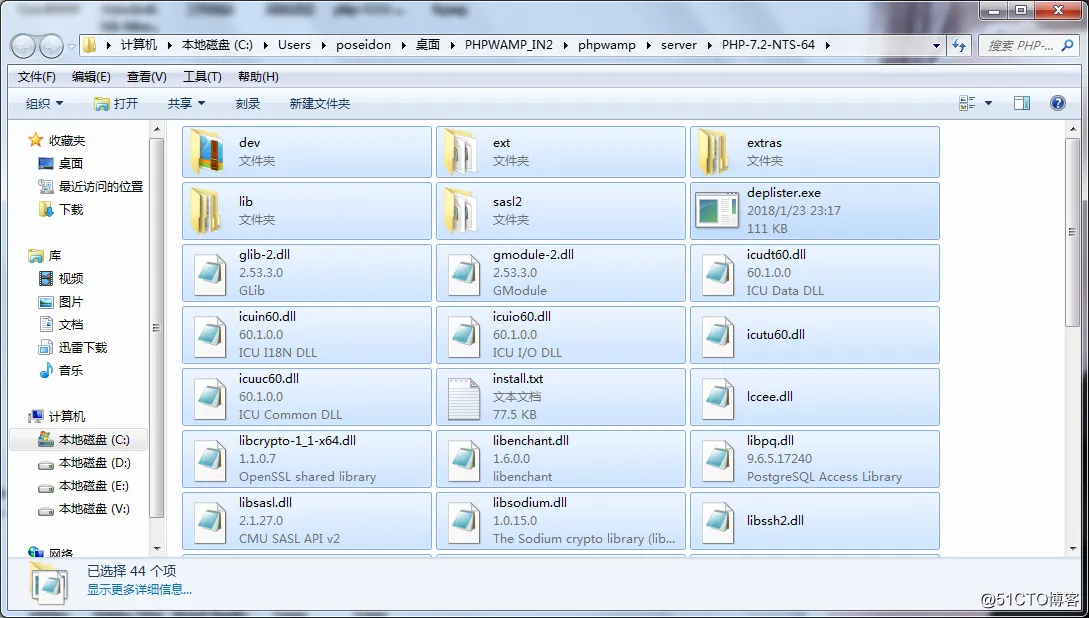Click the 刻录 toolbar button

(x=248, y=103)
